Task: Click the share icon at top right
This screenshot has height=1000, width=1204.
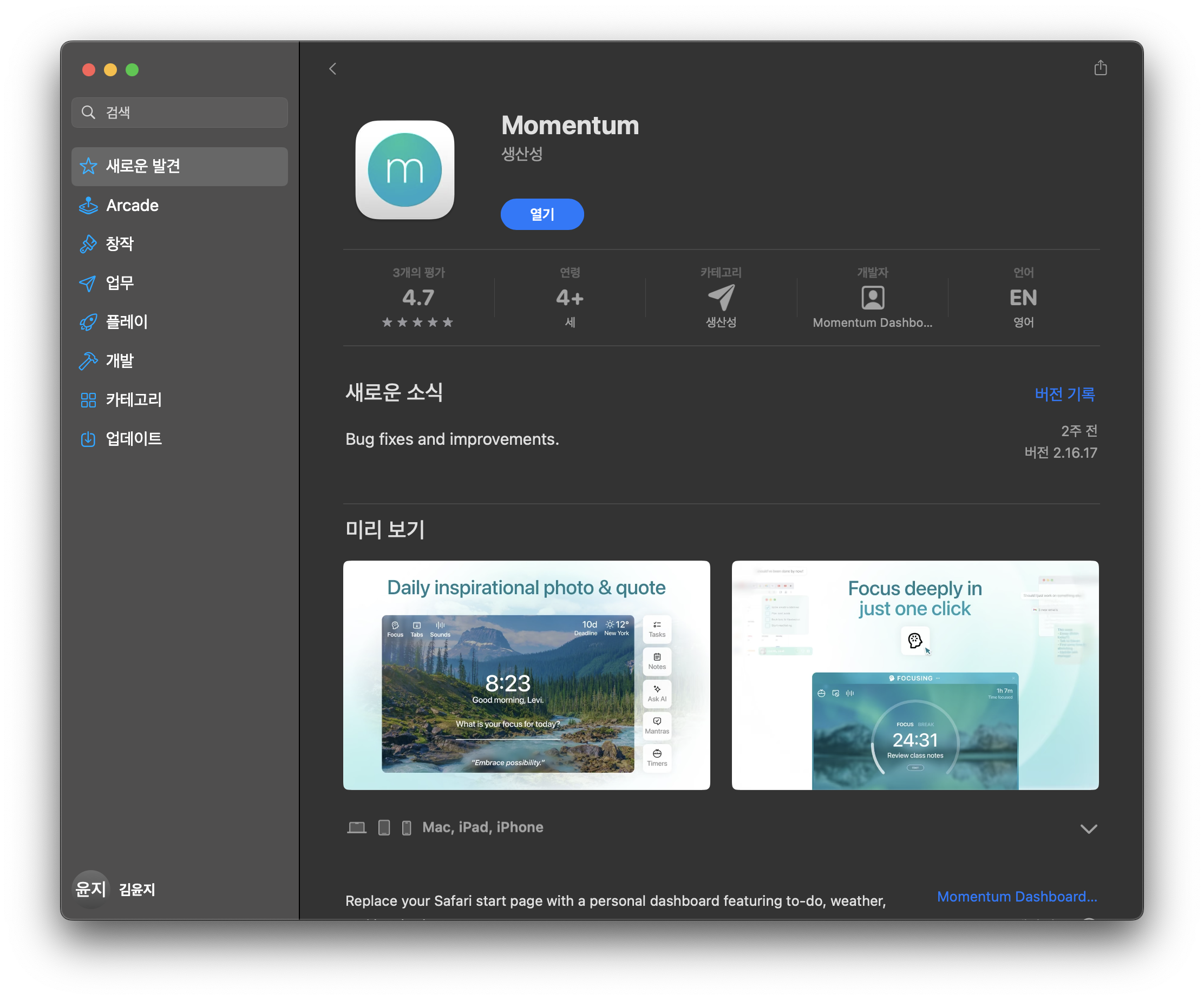Action: (x=1100, y=68)
